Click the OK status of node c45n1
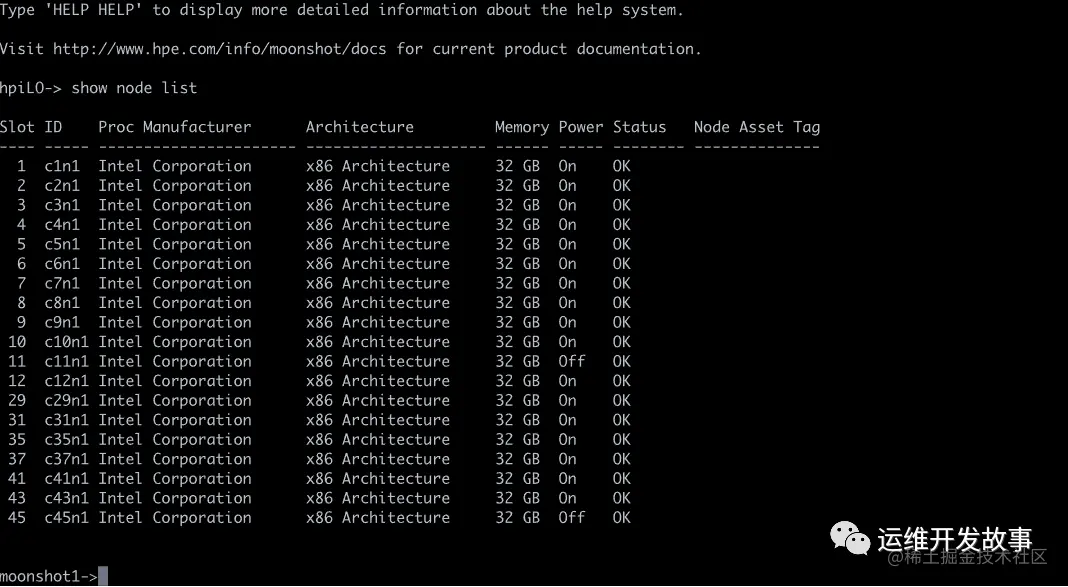This screenshot has height=587, width=1068. click(621, 518)
